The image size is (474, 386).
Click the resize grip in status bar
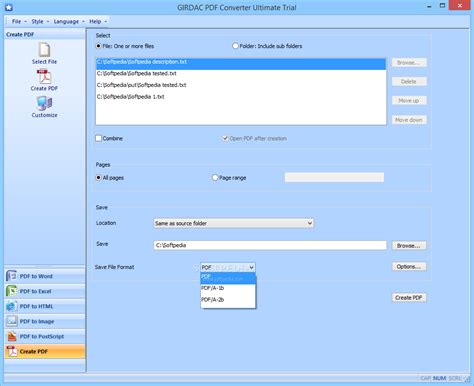[x=467, y=379]
